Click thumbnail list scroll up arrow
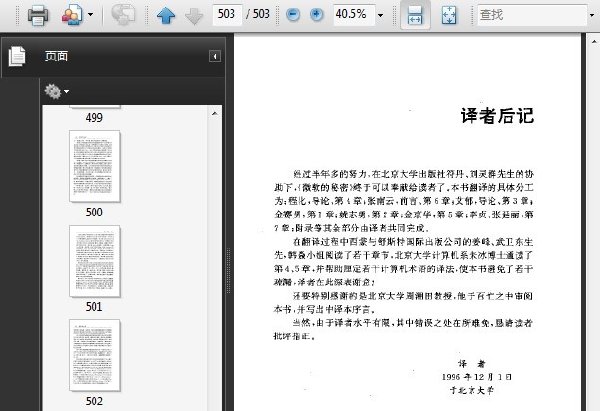Screen dimensions: 600x411 215,113
